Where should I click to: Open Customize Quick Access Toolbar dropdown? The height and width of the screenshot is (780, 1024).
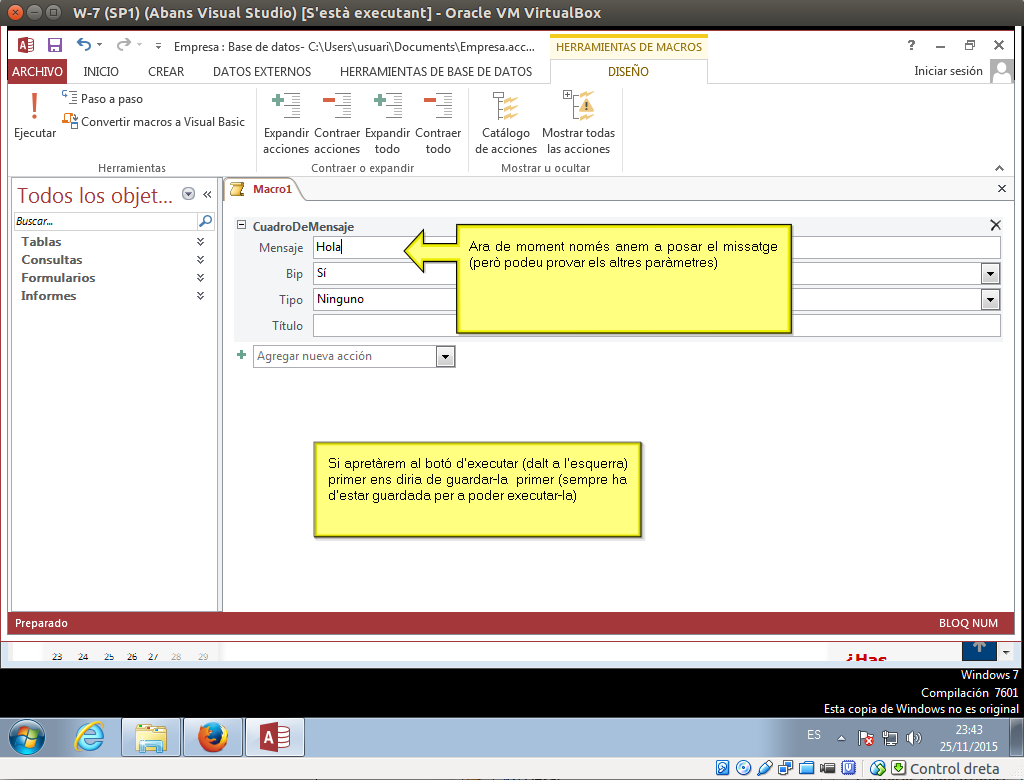[158, 46]
